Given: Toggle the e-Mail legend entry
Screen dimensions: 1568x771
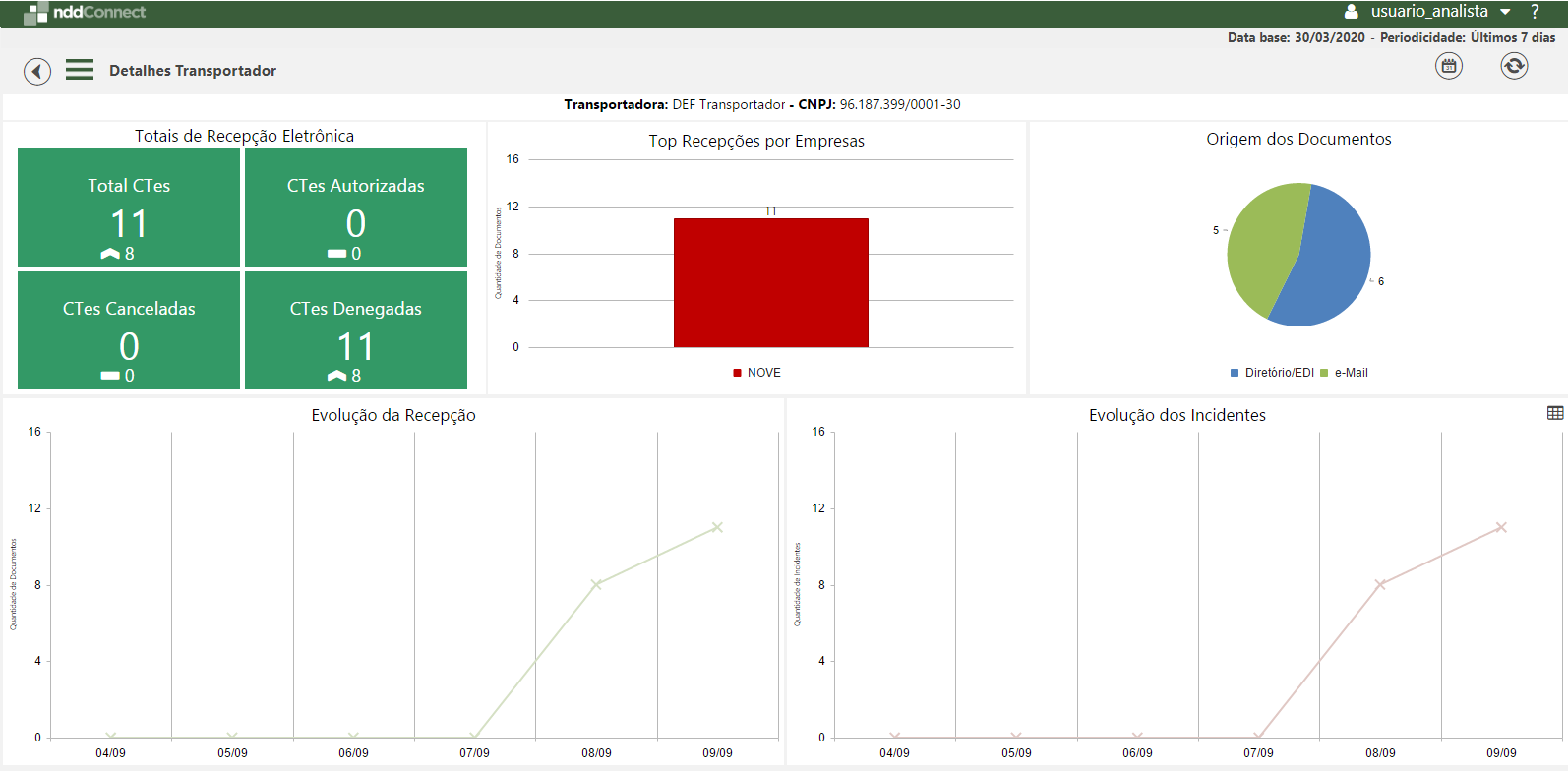Looking at the screenshot, I should pos(1345,373).
